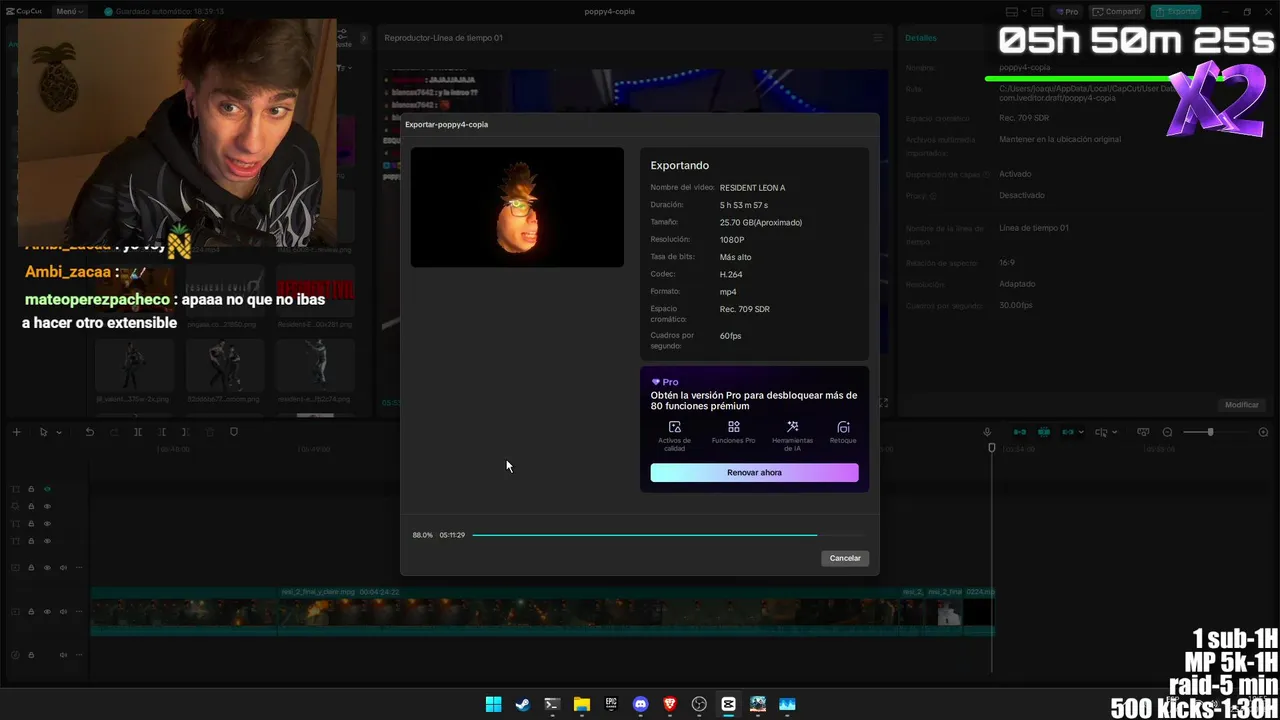
Task: Click the player fullscreen expand icon
Action: click(884, 403)
